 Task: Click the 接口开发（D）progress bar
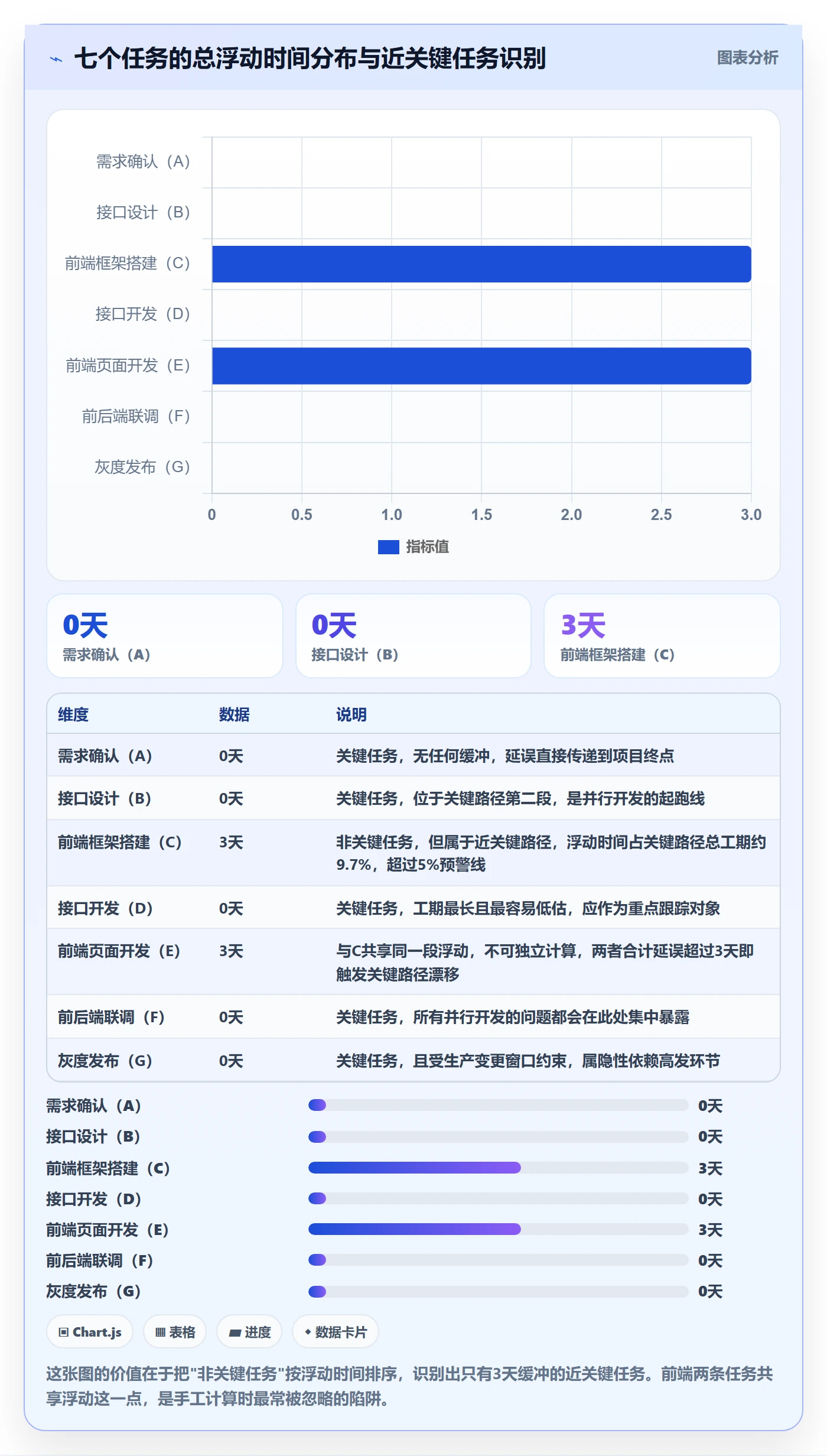[498, 1198]
